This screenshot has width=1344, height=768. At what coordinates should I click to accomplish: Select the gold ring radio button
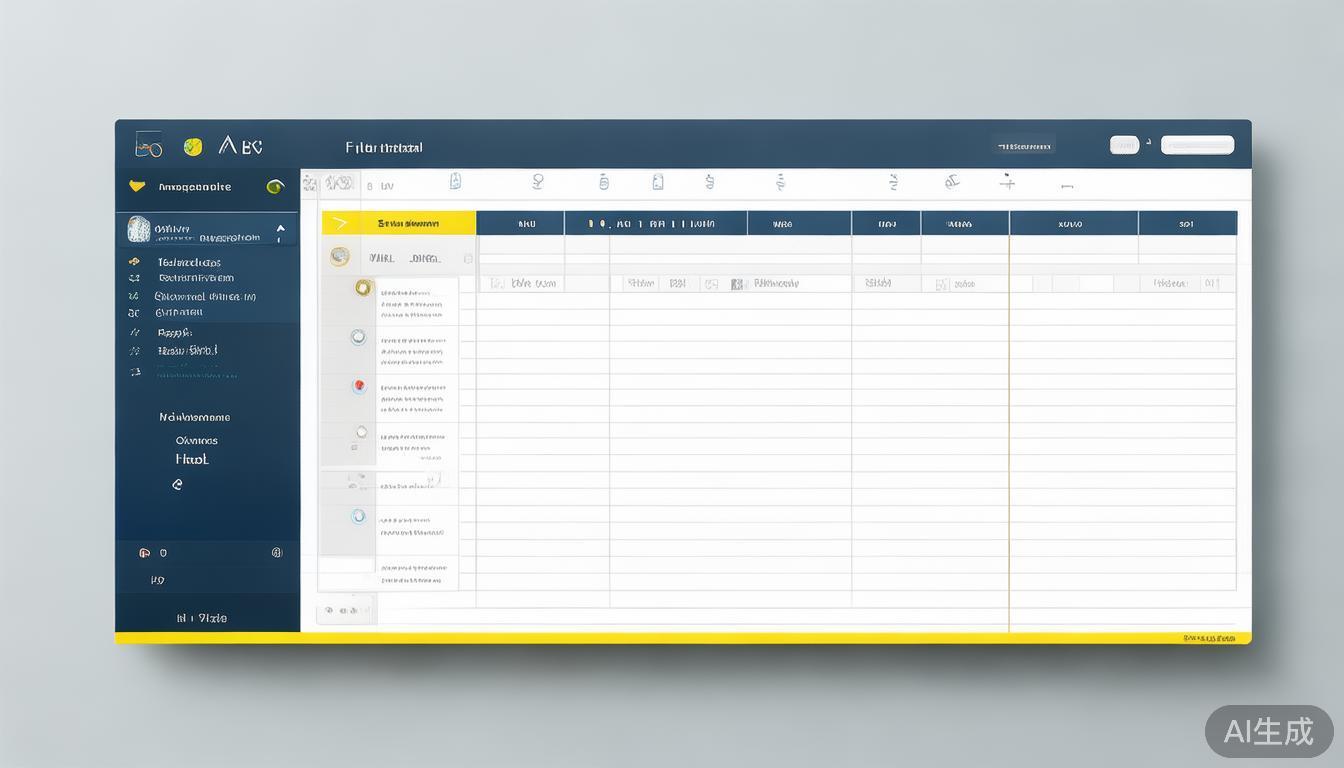coord(363,288)
